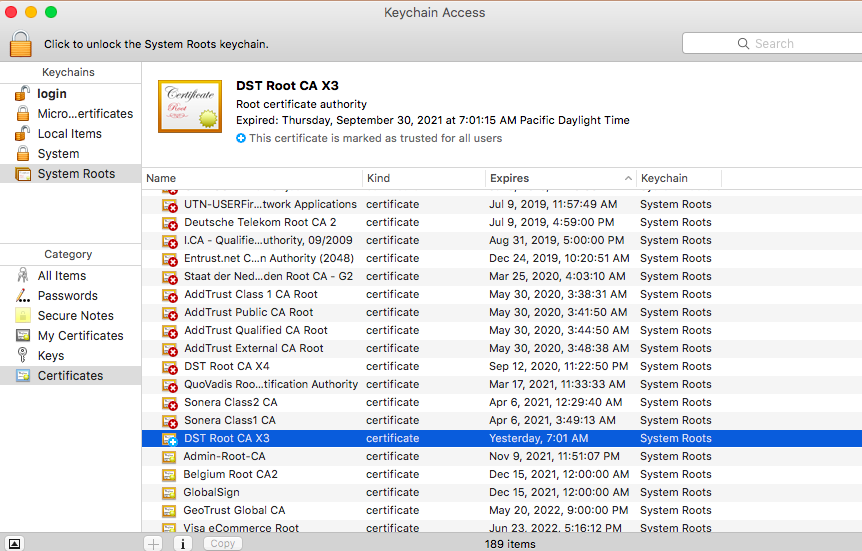Click the Keys category key icon
862x551 pixels.
(22, 356)
